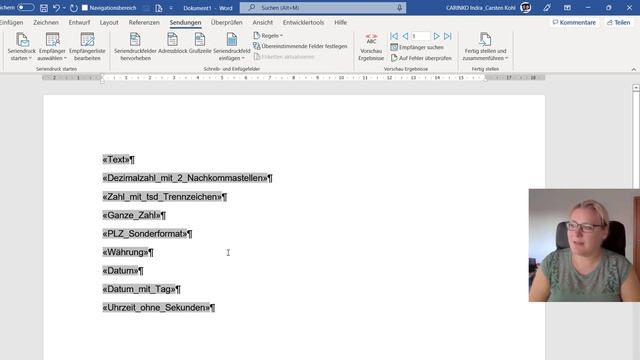Insert an Adressblock
This screenshot has width=640, height=360.
[173, 44]
